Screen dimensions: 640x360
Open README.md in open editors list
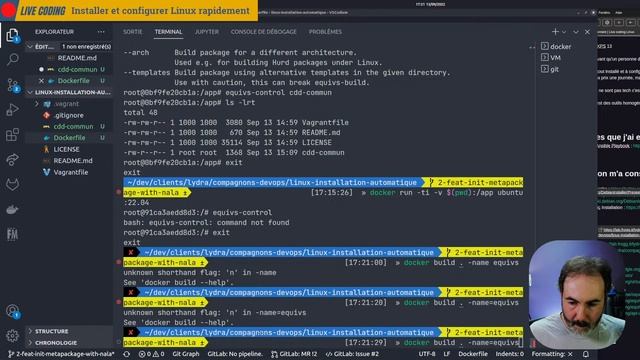pyautogui.click(x=77, y=58)
